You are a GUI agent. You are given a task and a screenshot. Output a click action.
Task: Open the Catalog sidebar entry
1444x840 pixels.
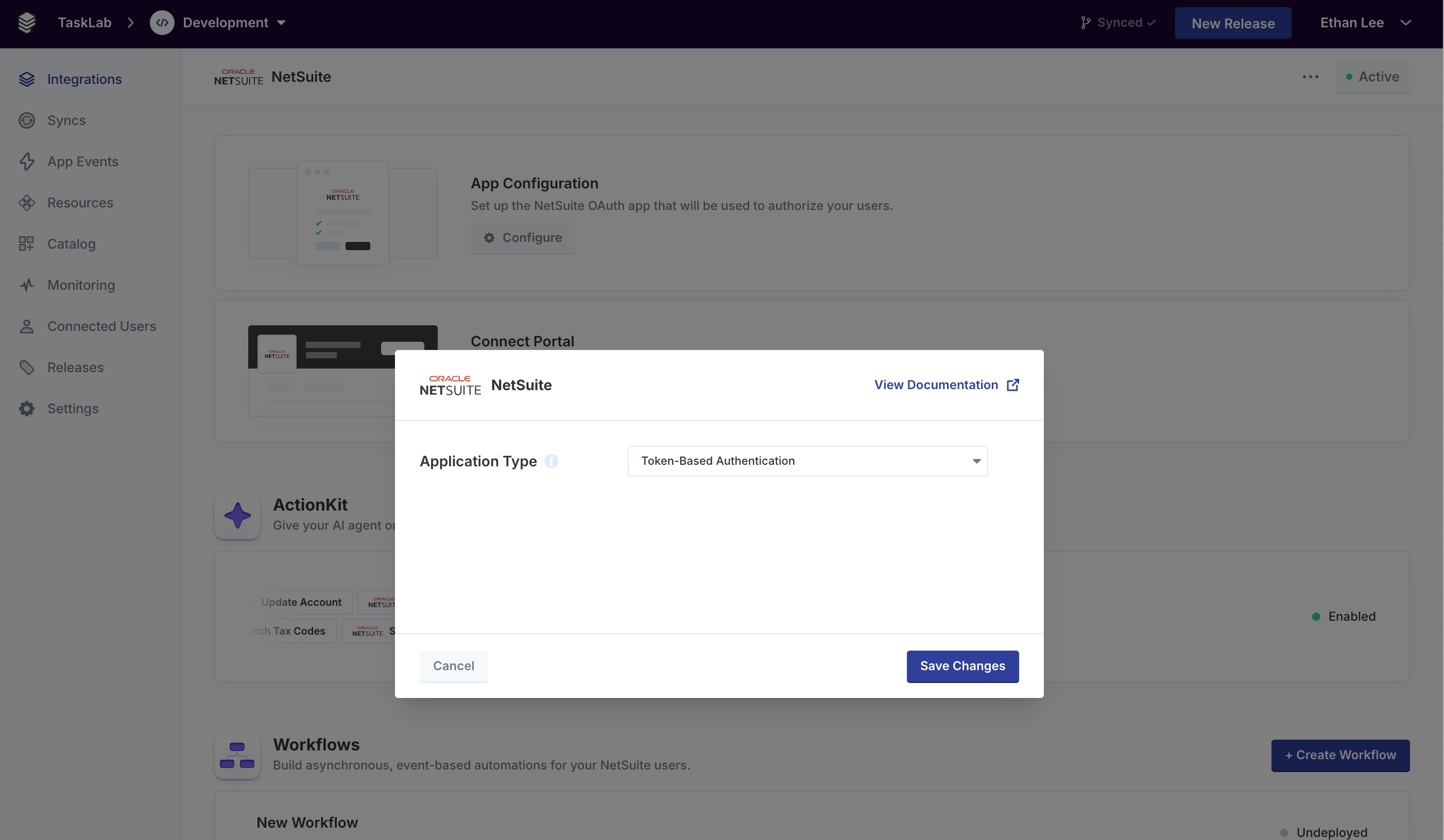[72, 244]
